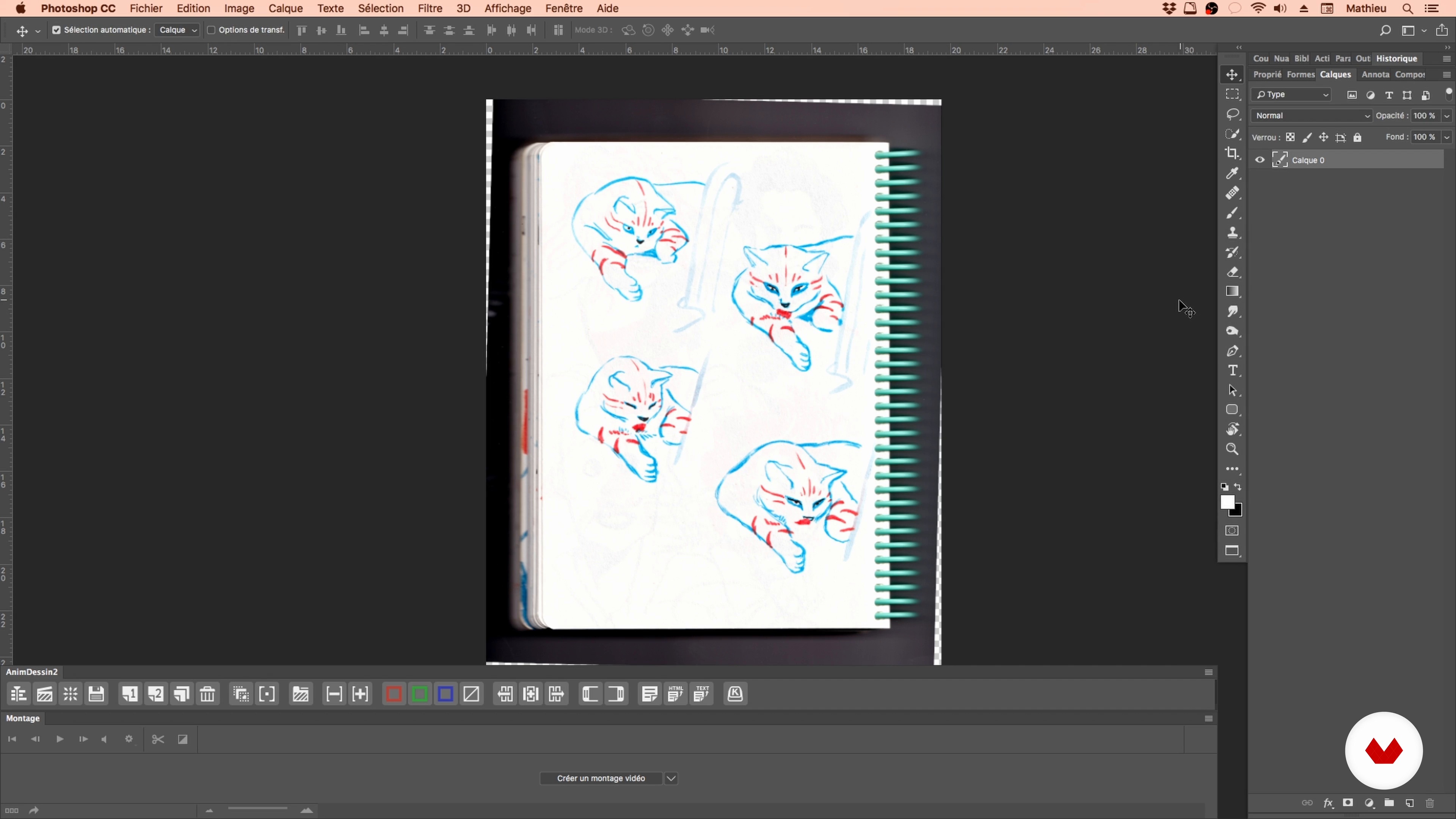1456x819 pixels.
Task: Open the Fichier menu
Action: tap(146, 8)
